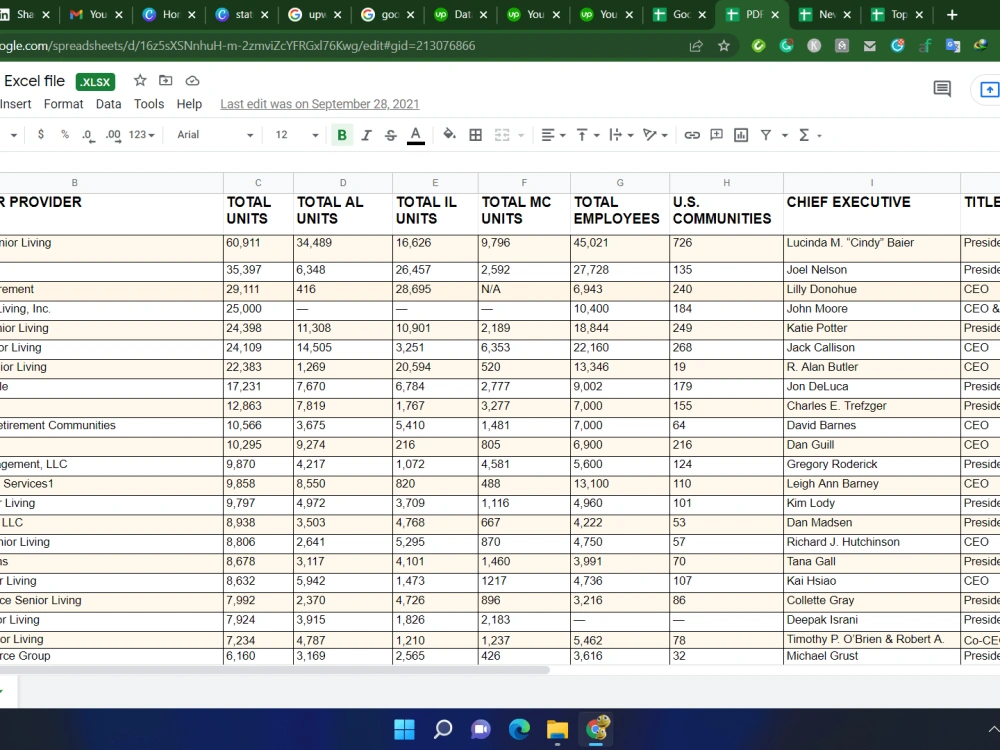The height and width of the screenshot is (750, 1000).
Task: Open Microsoft Edge from the taskbar
Action: (x=519, y=729)
